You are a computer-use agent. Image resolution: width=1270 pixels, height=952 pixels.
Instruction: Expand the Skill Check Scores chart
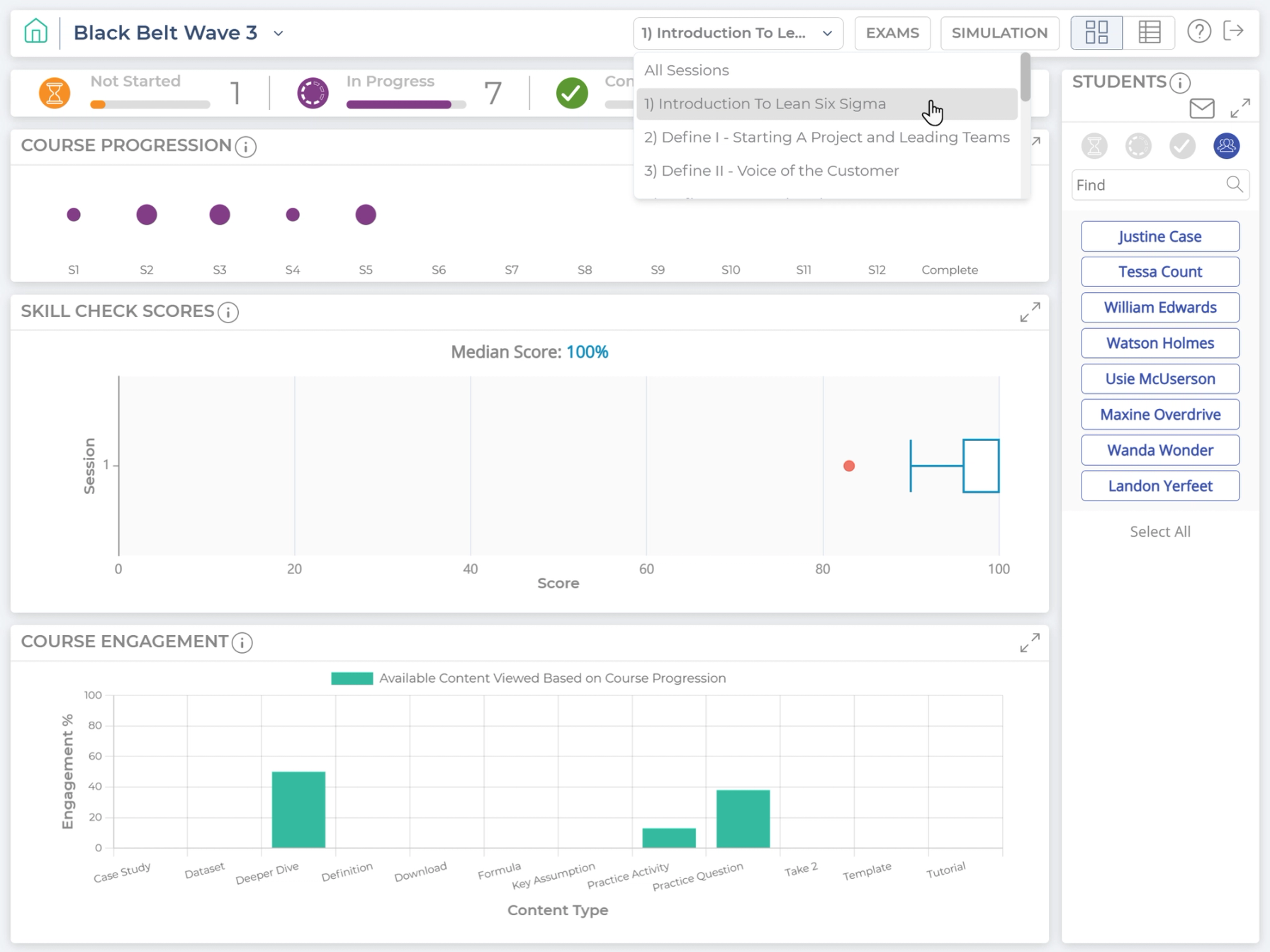[1030, 312]
